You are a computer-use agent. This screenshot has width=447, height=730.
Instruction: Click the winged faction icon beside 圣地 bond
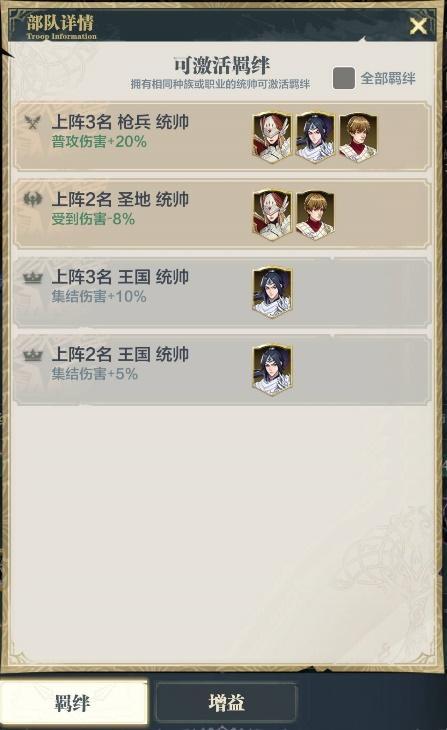(x=33, y=199)
